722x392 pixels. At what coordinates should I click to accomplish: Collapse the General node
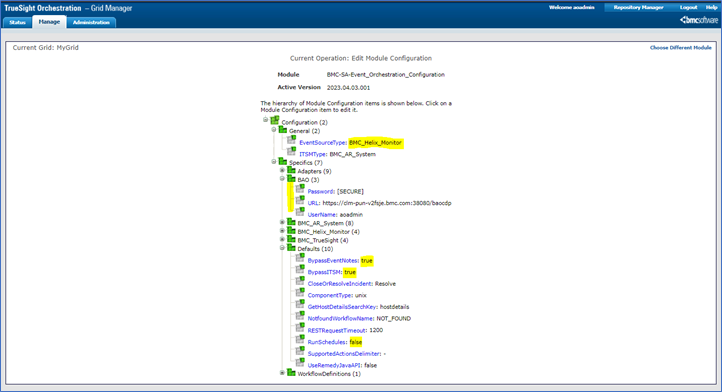pos(274,129)
